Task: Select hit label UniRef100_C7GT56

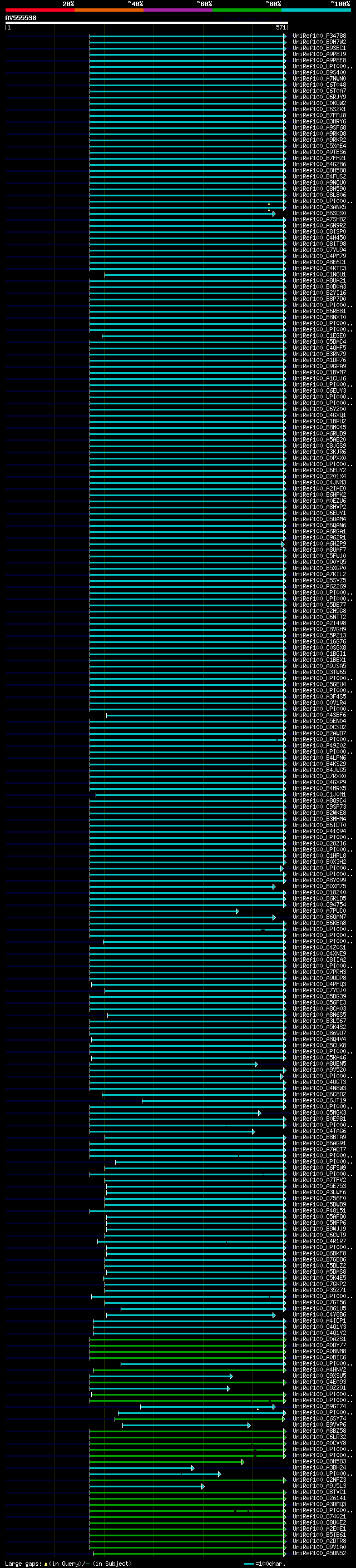Action: 319,1302
